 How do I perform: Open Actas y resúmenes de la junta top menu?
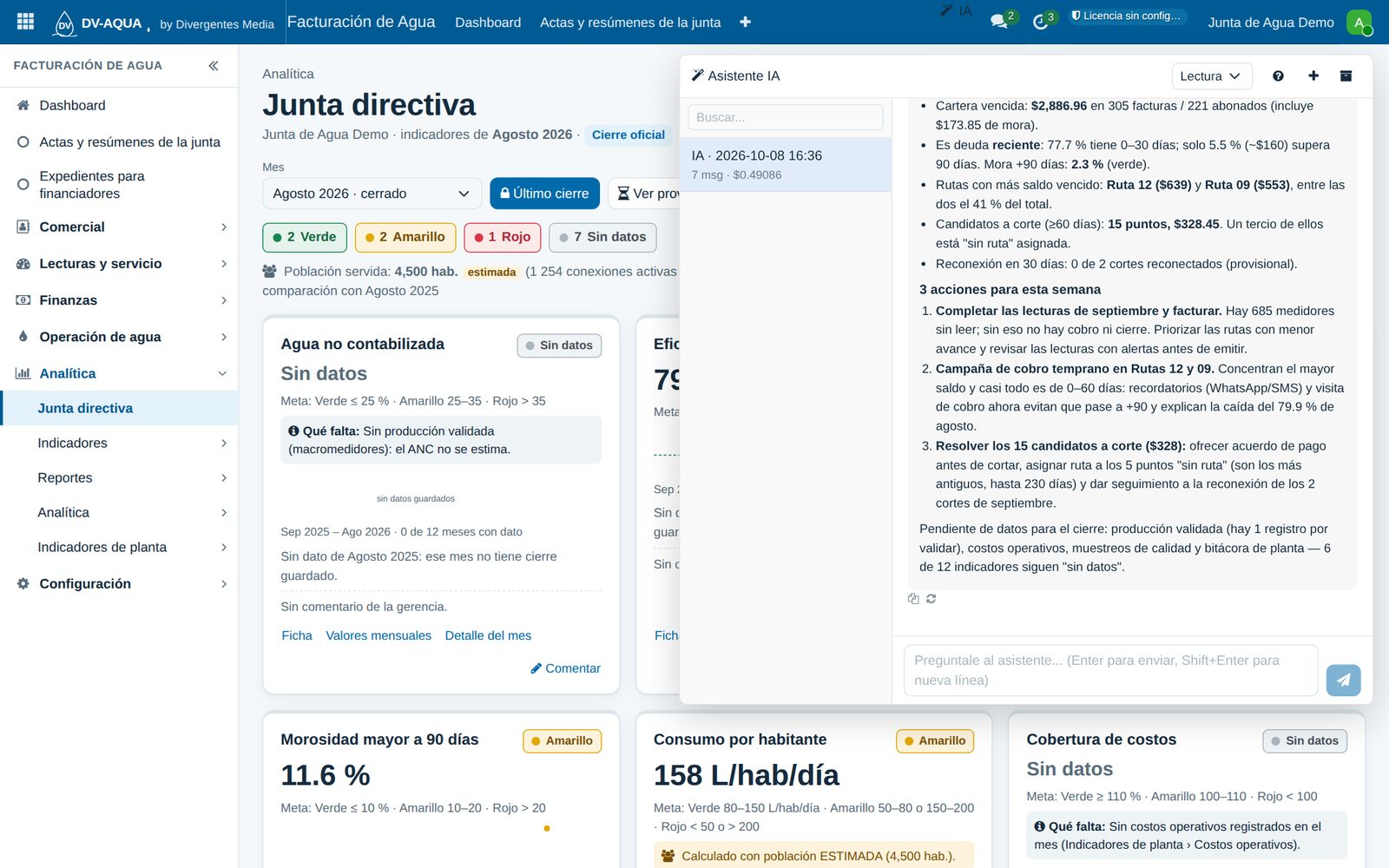[x=630, y=23]
